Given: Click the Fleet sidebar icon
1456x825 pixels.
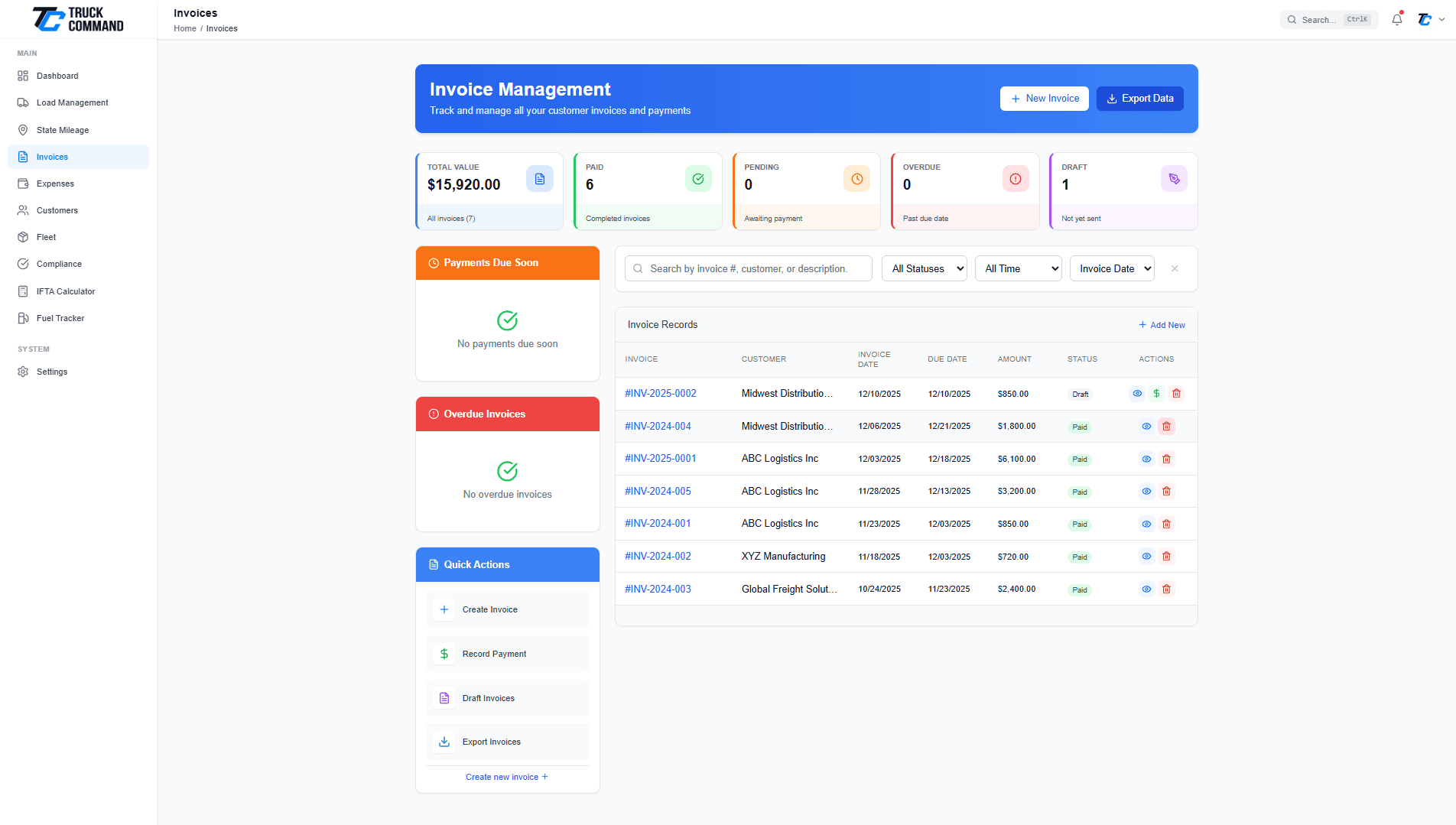Looking at the screenshot, I should coord(24,237).
